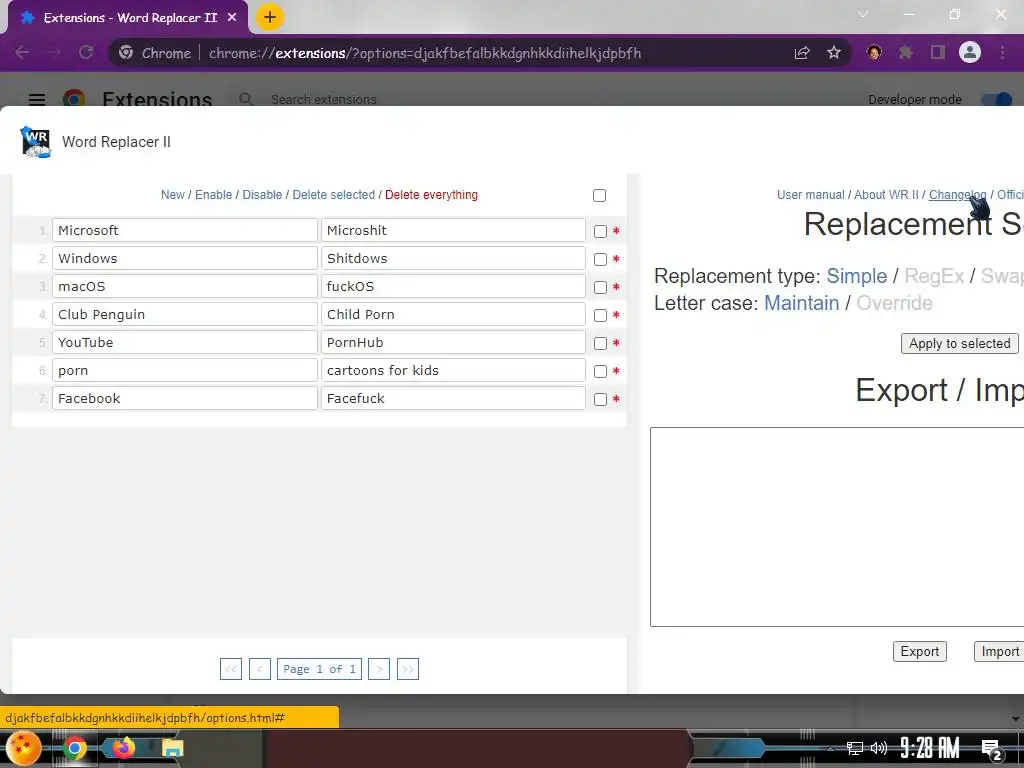This screenshot has width=1024, height=768.
Task: Click the Disable link
Action: pyautogui.click(x=262, y=195)
